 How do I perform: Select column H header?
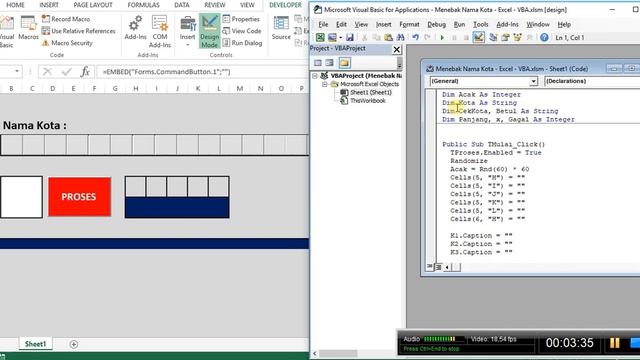click(136, 88)
